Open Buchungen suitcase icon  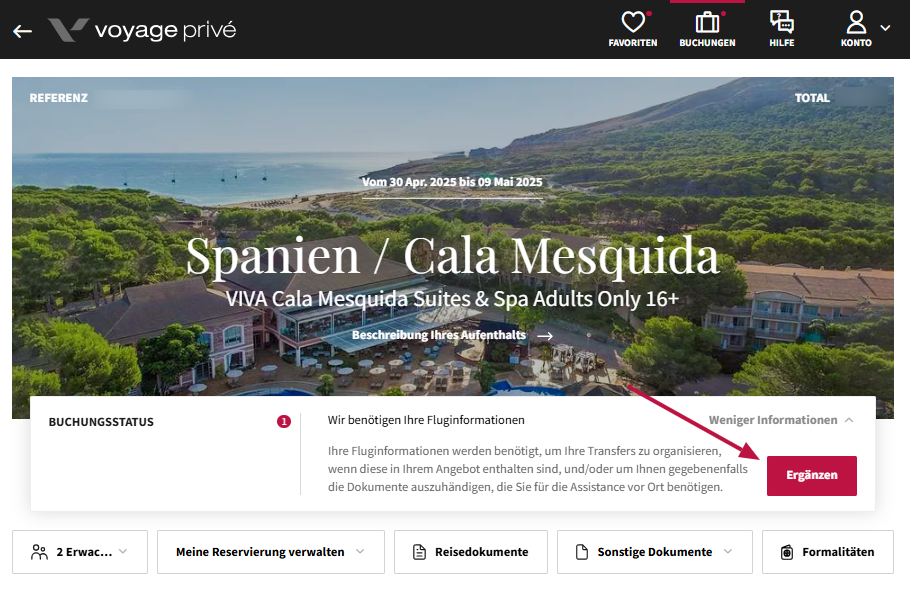click(707, 22)
